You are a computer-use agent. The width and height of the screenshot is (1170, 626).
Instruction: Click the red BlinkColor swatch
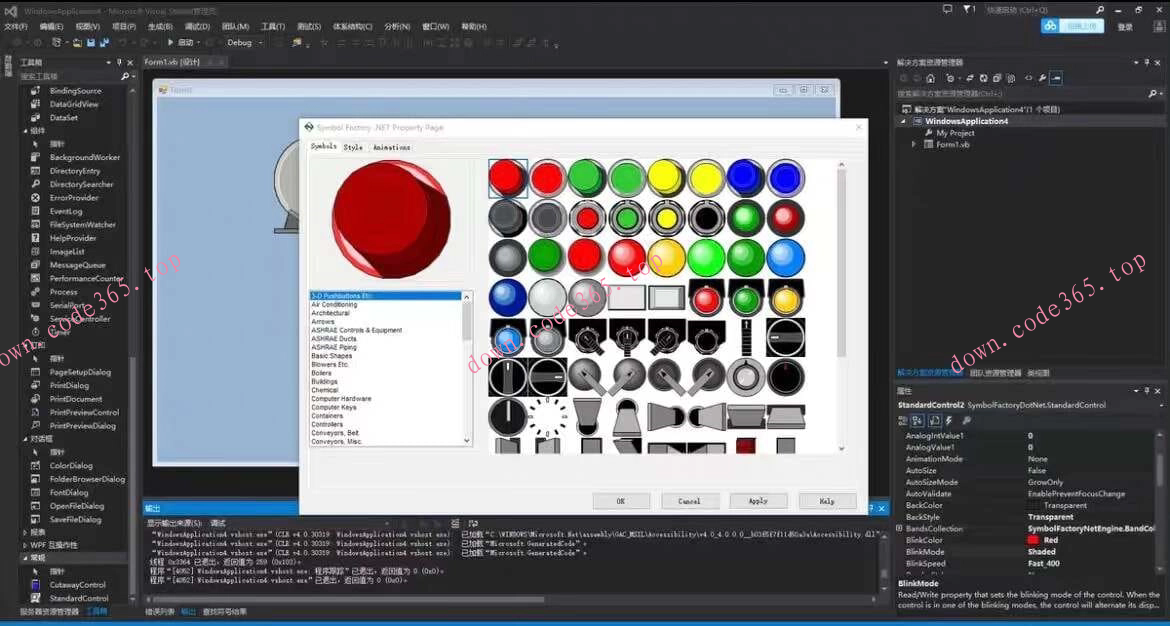point(1033,540)
